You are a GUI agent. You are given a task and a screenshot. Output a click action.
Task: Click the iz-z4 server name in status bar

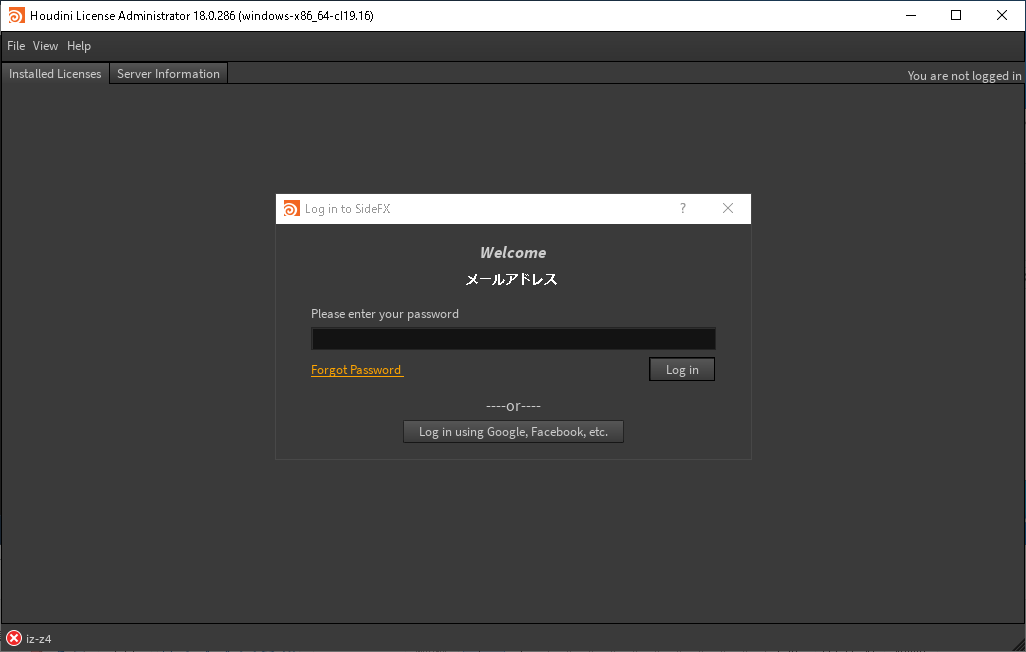click(x=39, y=639)
